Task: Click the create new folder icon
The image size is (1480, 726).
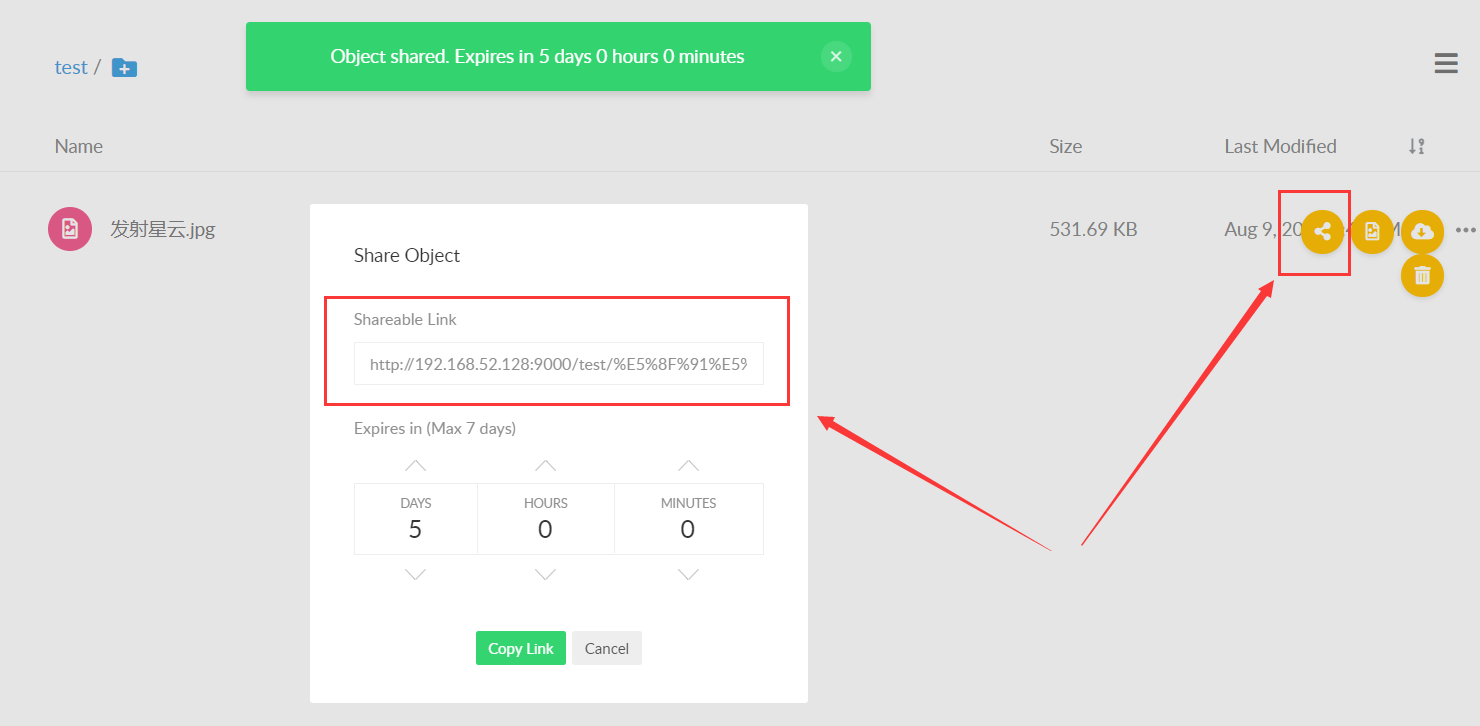Action: (x=124, y=68)
